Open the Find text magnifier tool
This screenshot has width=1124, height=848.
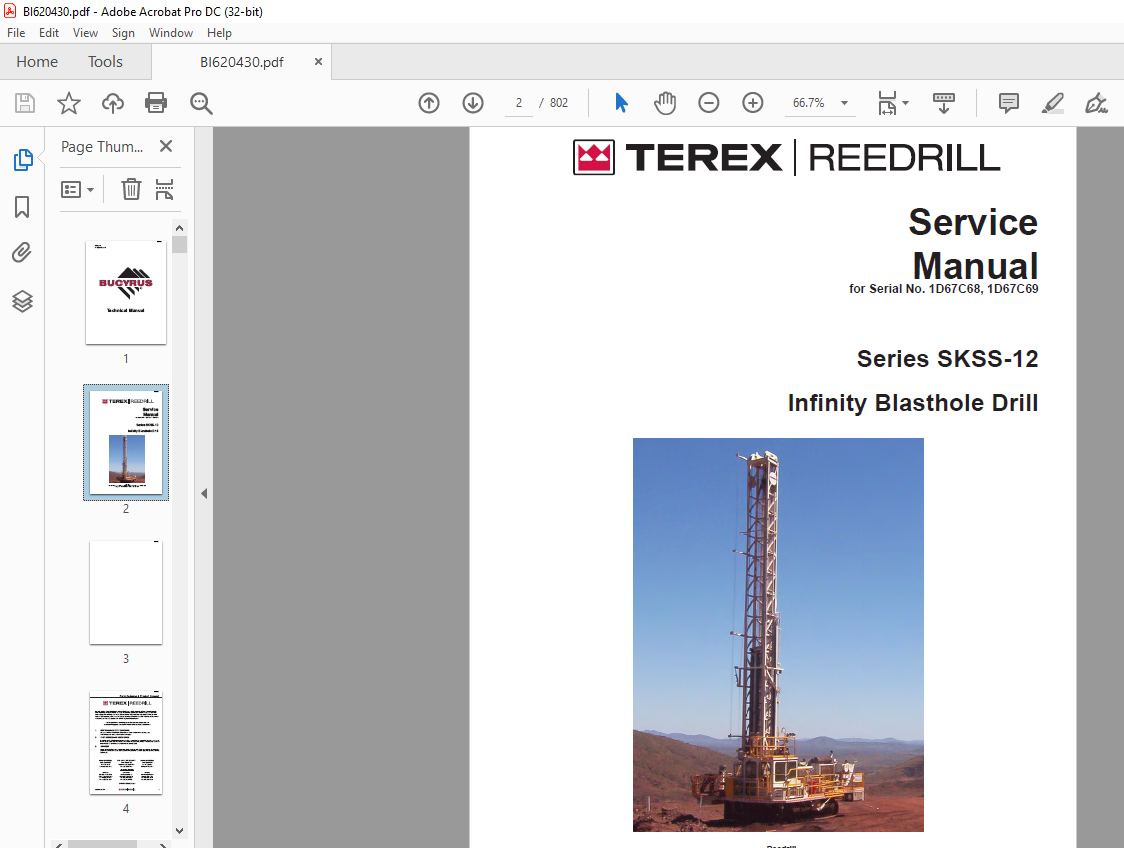pyautogui.click(x=201, y=103)
